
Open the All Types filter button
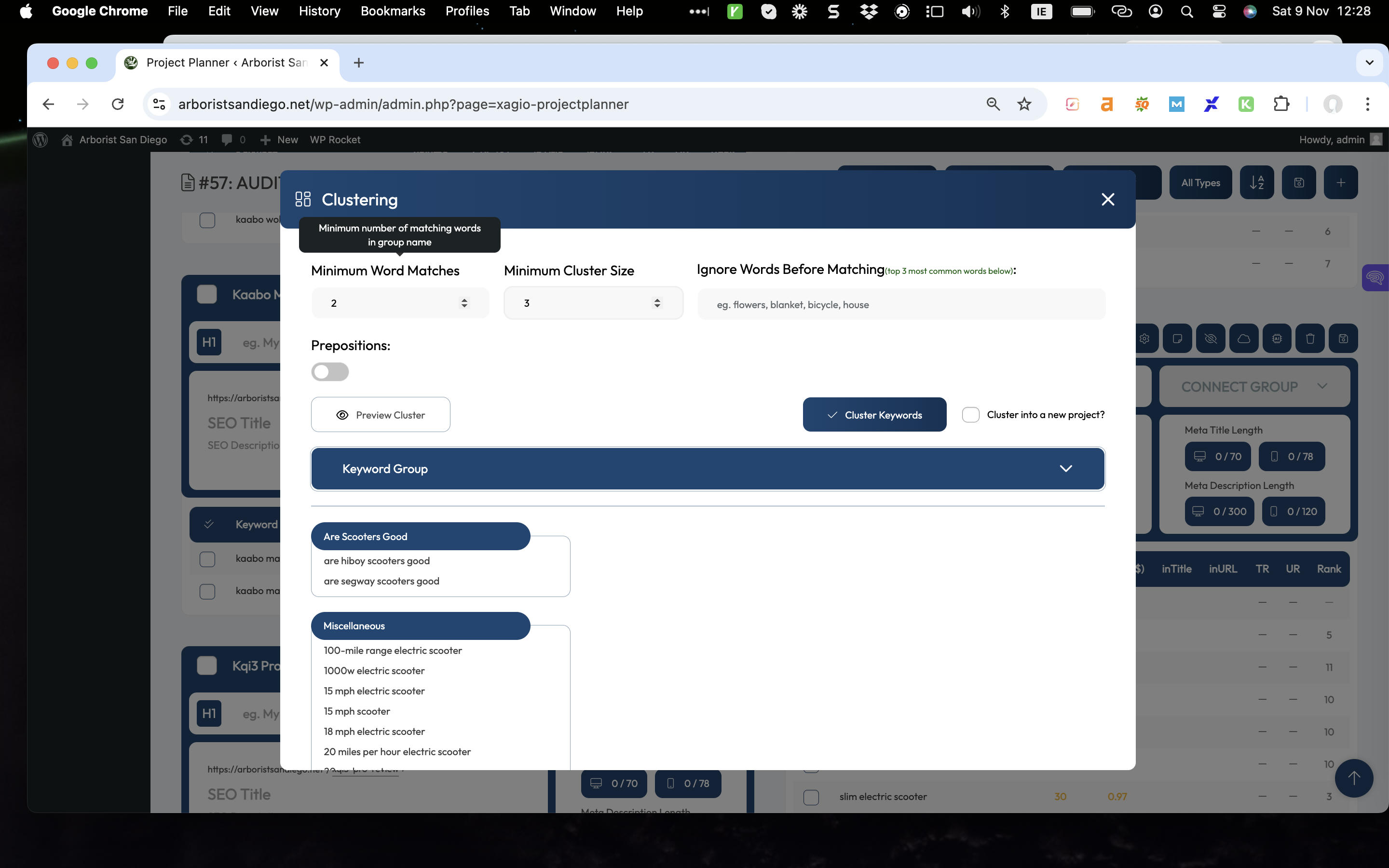(x=1200, y=183)
